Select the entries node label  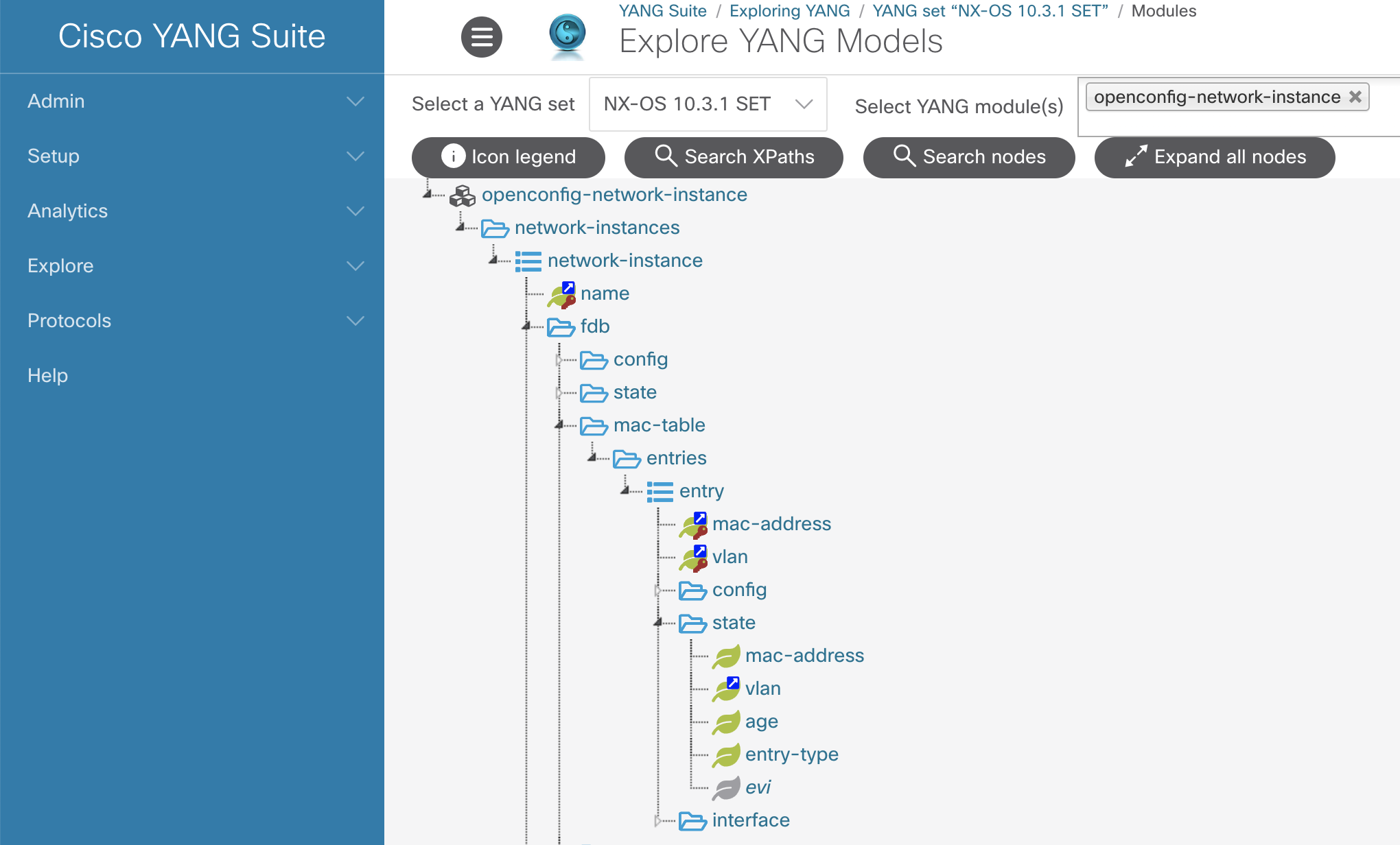coord(676,458)
